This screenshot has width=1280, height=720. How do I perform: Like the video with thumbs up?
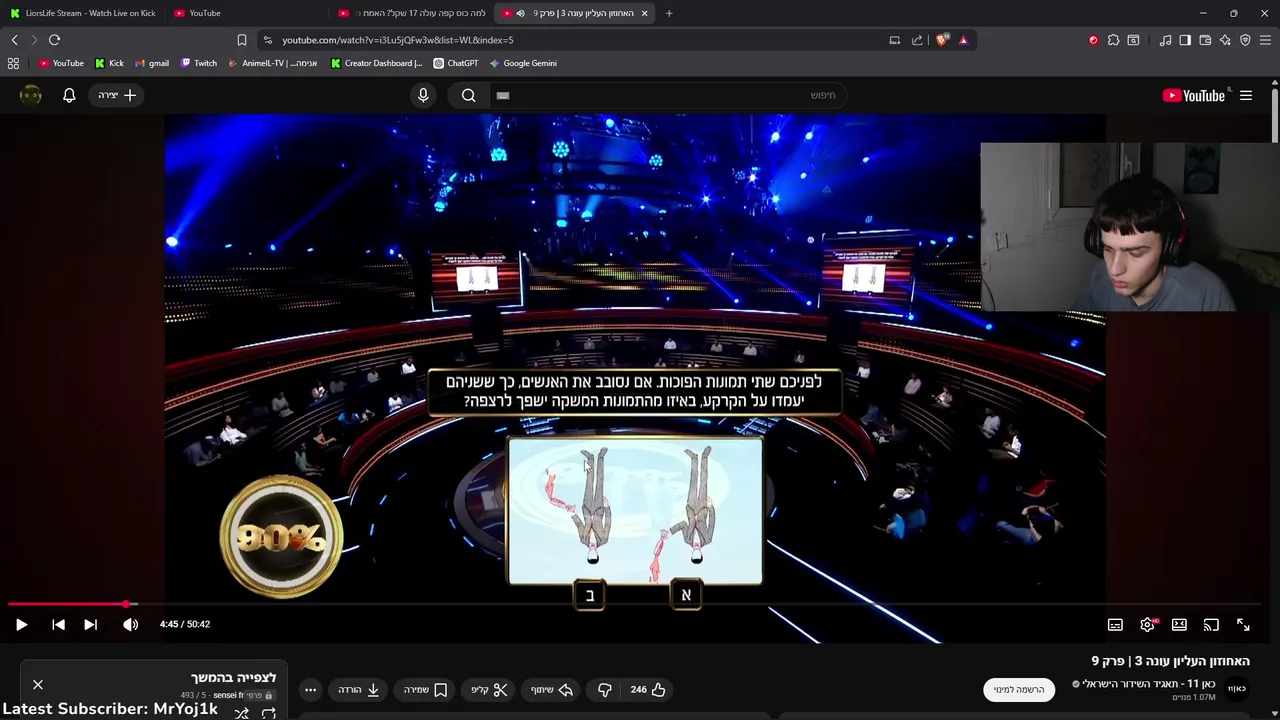tap(648, 689)
